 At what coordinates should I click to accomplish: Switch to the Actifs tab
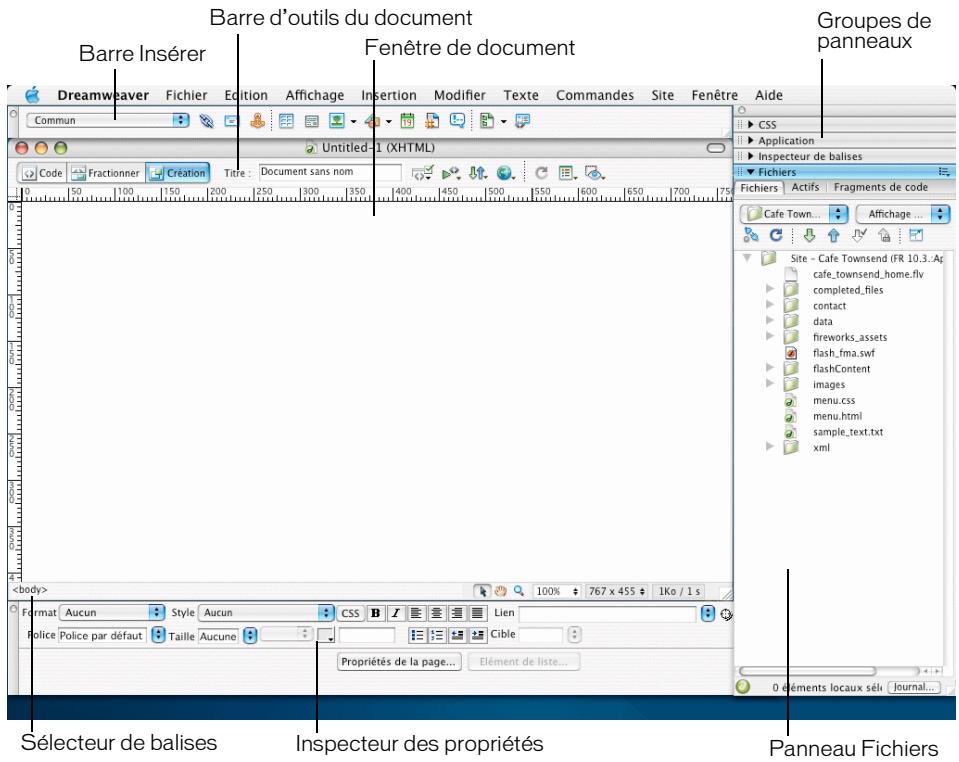[x=805, y=187]
